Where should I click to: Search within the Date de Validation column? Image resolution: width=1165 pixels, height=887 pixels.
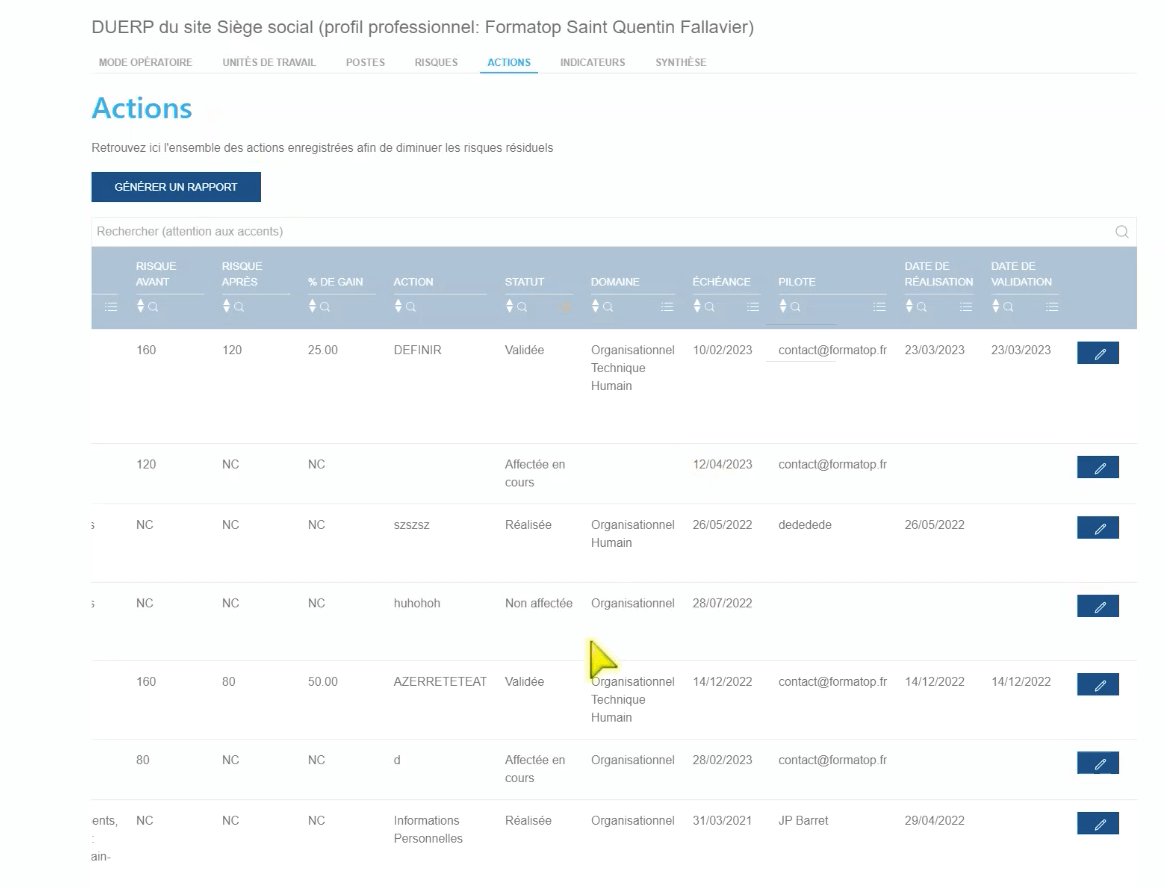pos(1008,307)
